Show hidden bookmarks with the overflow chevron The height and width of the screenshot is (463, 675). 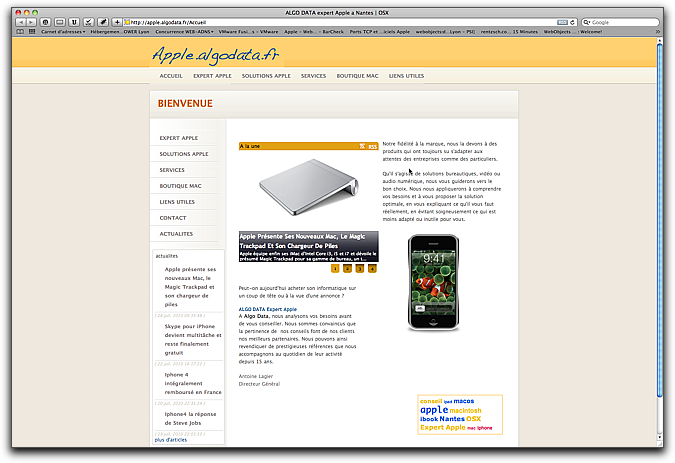tap(657, 32)
